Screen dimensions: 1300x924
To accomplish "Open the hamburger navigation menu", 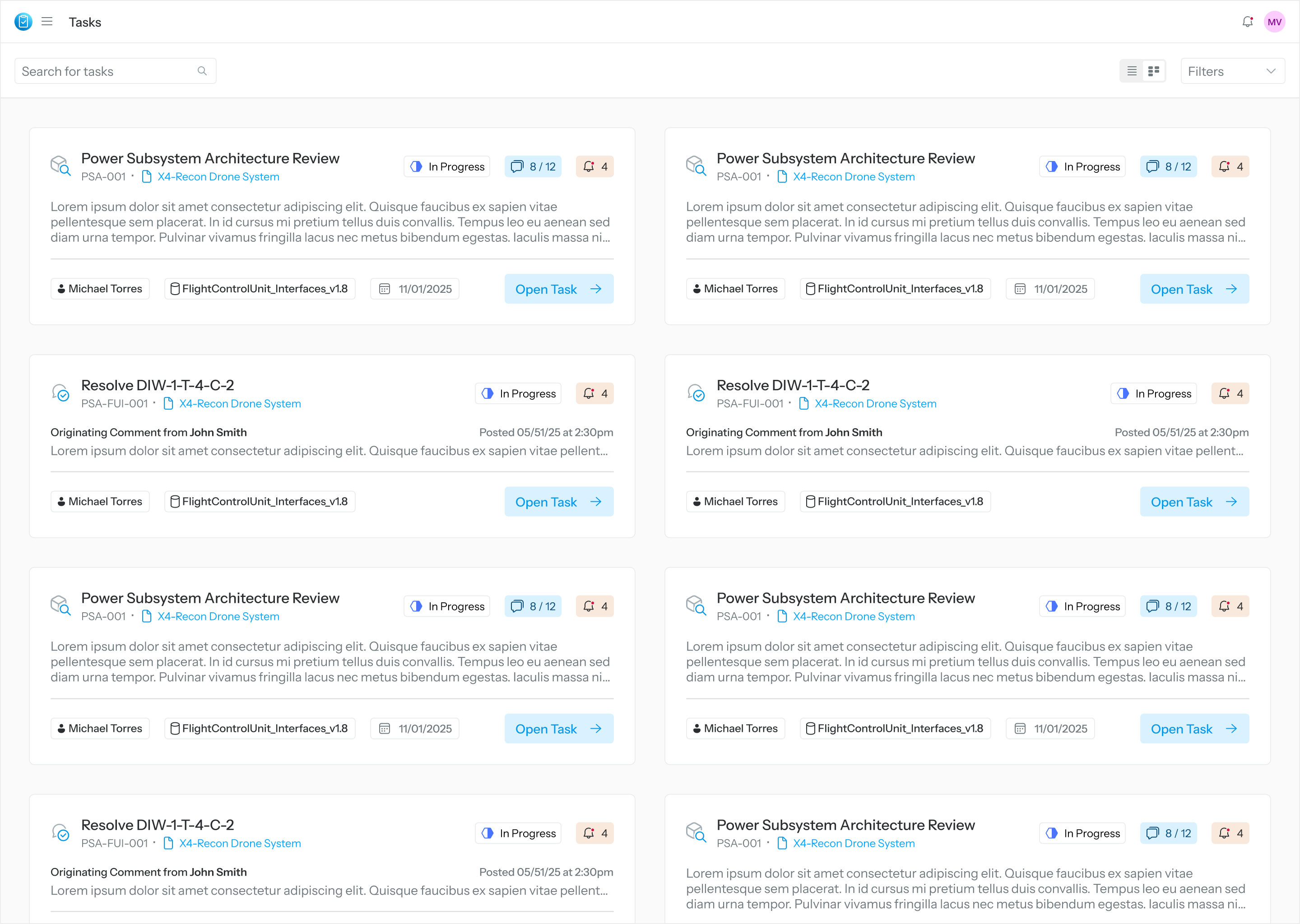I will [47, 22].
